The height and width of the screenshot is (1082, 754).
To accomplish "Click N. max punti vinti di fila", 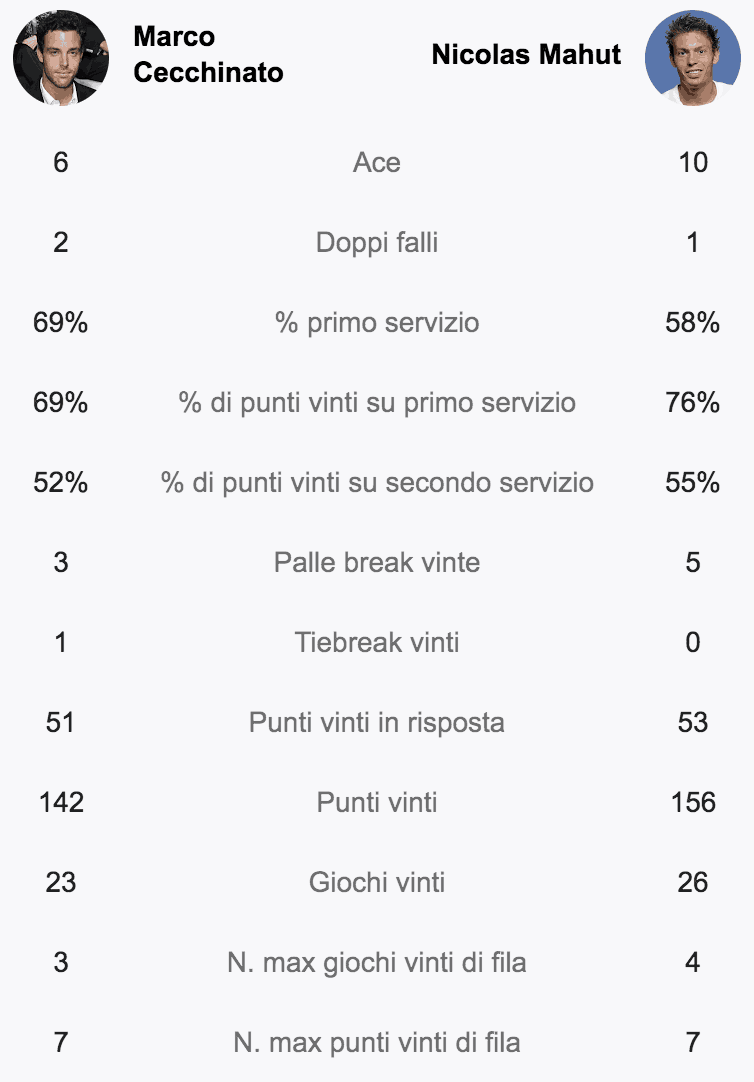I will [377, 1043].
